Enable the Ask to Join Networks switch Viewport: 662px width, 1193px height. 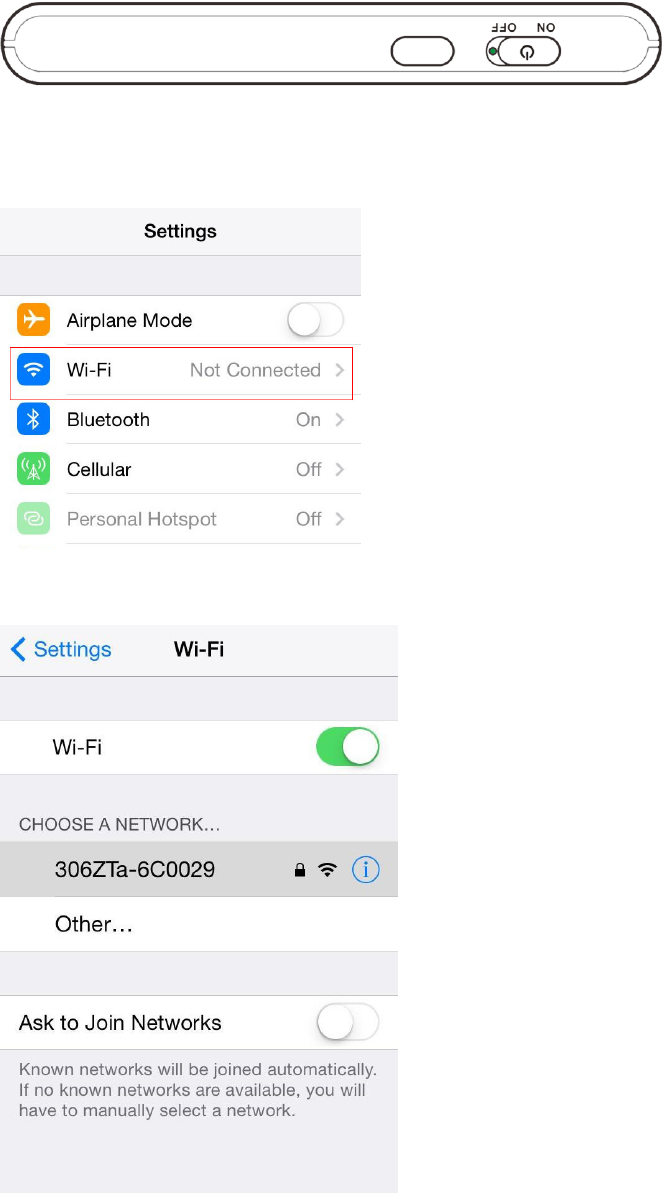pyautogui.click(x=348, y=1022)
